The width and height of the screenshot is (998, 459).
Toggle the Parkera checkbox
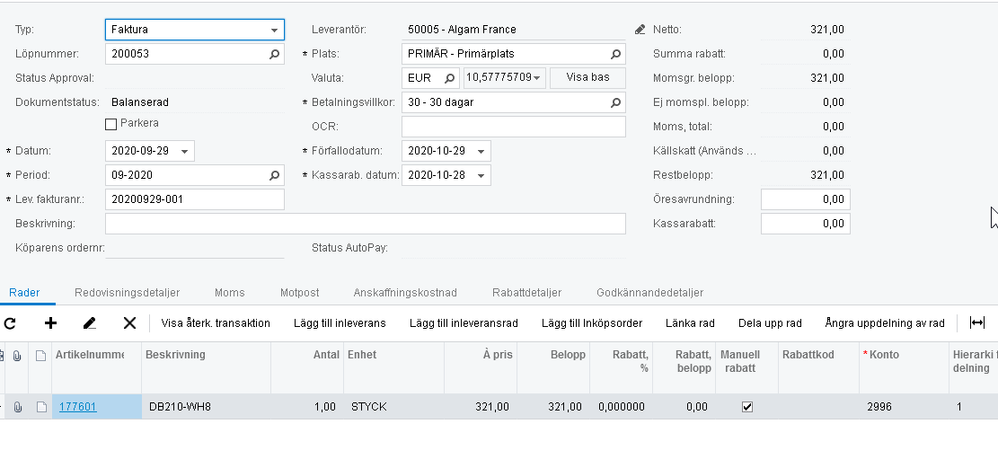click(x=111, y=124)
